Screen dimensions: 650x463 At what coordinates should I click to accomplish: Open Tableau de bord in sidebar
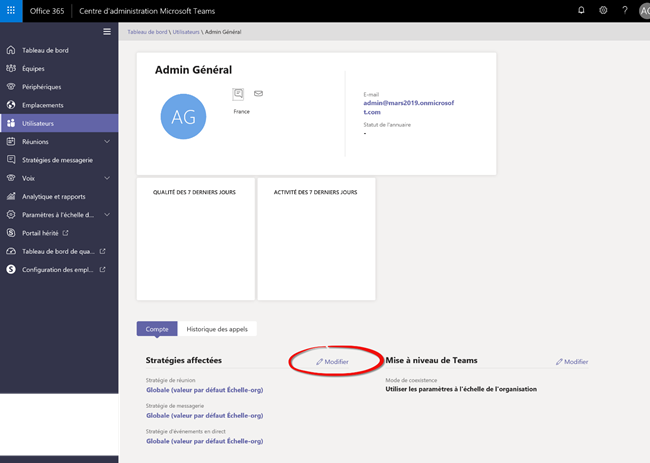coord(59,50)
